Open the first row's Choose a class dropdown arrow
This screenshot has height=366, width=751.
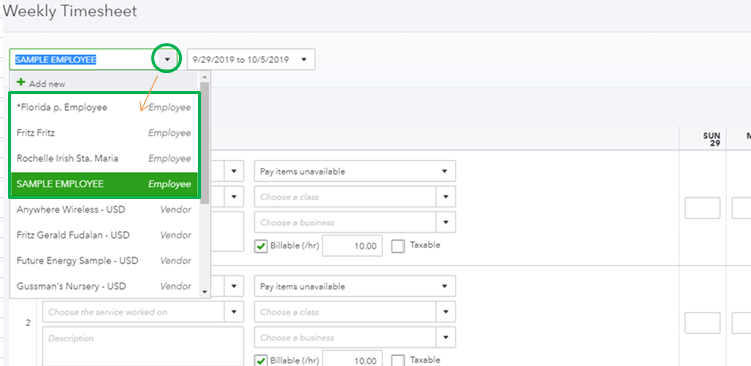(445, 196)
